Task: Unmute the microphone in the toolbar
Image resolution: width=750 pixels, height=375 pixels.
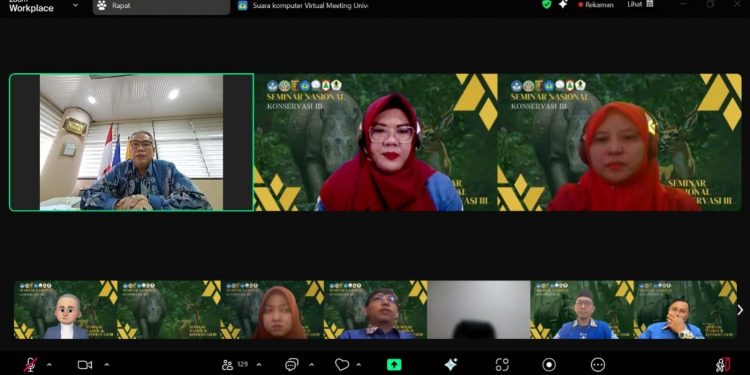Action: coord(30,365)
